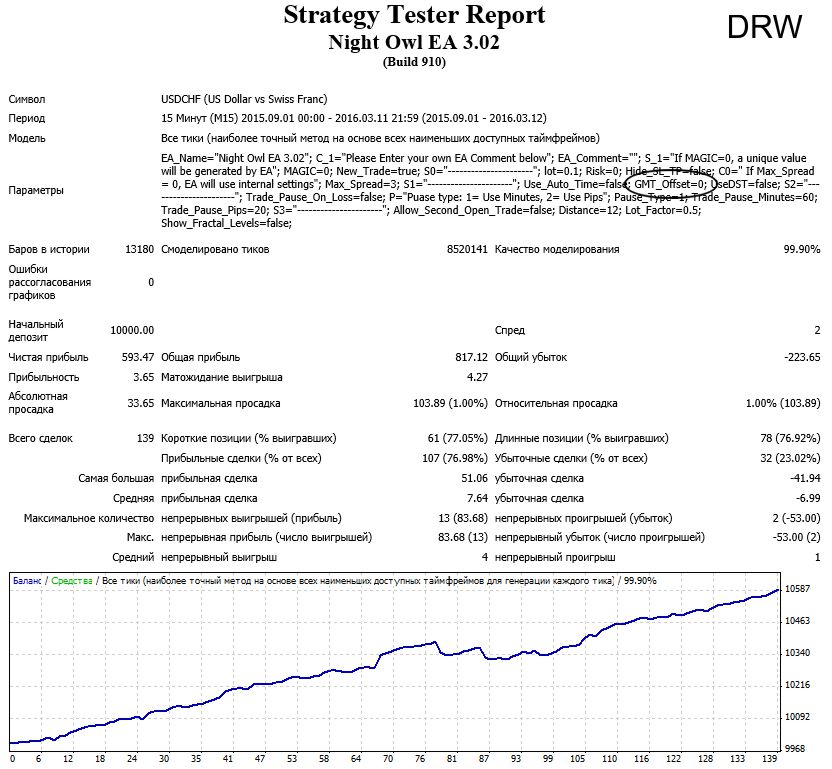
Task: Select the period value starting '15 Минут (M15)'
Action: point(353,118)
